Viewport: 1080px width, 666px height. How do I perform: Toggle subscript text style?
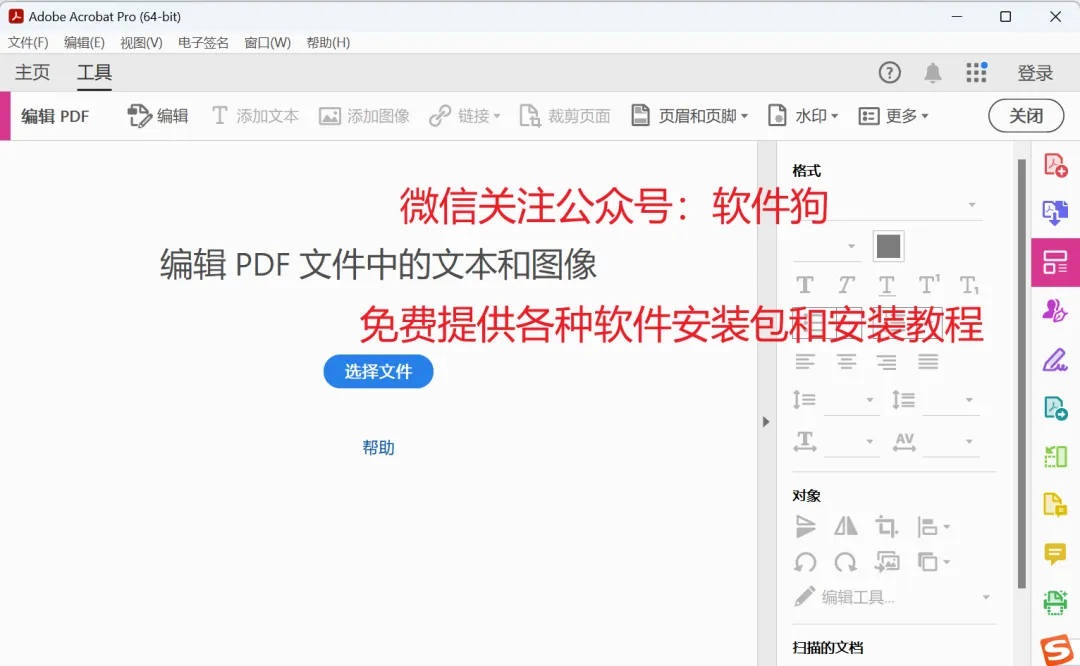pos(969,284)
